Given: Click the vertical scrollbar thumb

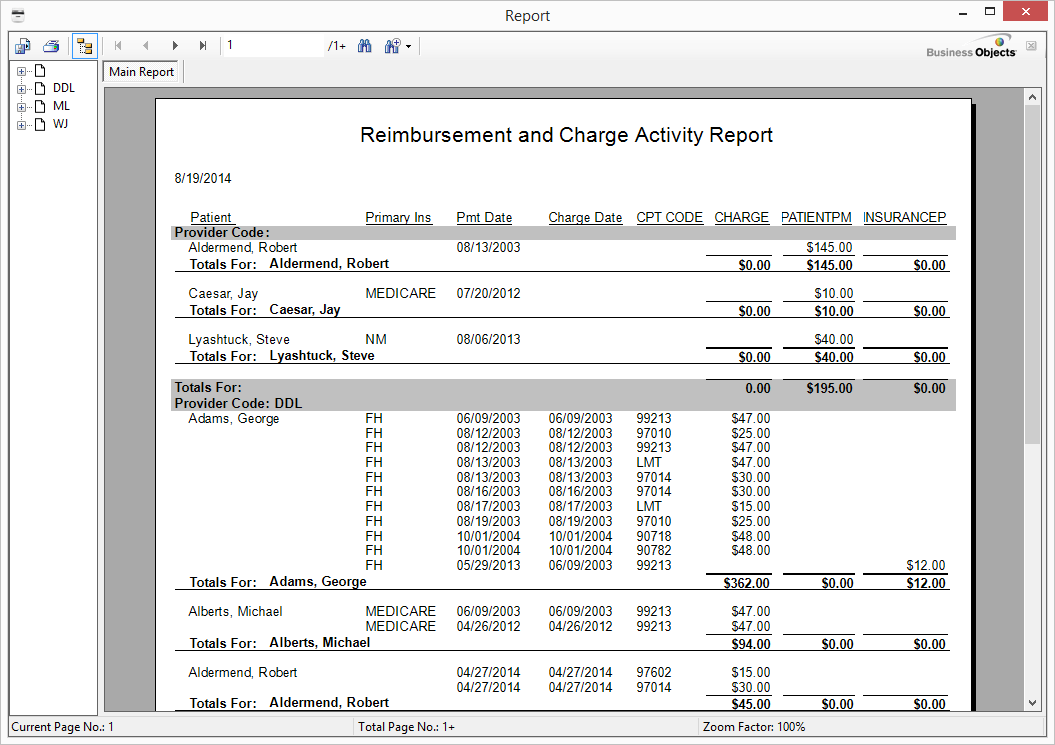Looking at the screenshot, I should (x=1032, y=274).
